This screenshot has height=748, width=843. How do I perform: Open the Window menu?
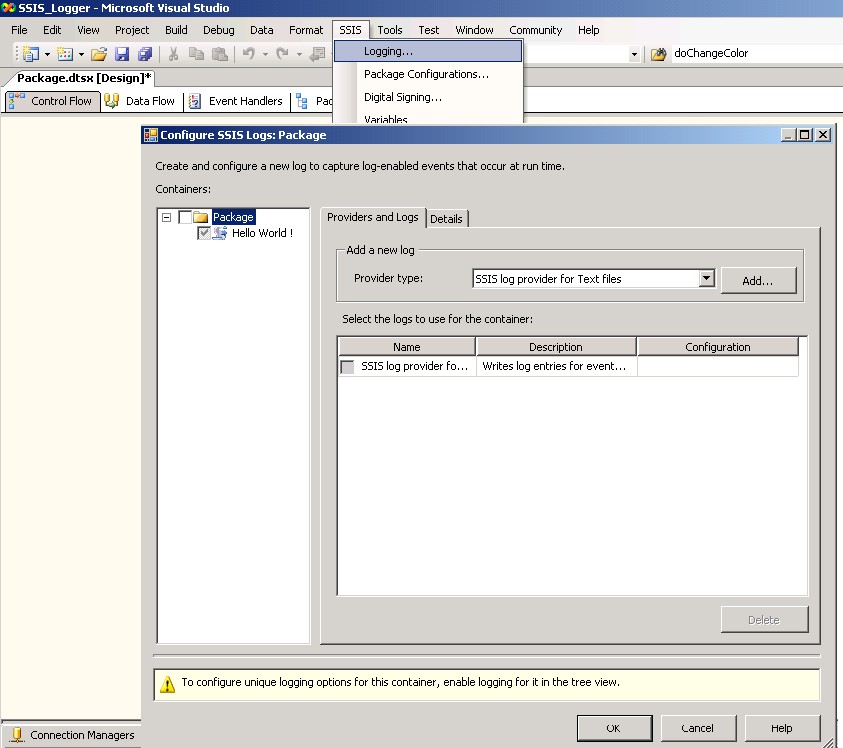click(474, 30)
